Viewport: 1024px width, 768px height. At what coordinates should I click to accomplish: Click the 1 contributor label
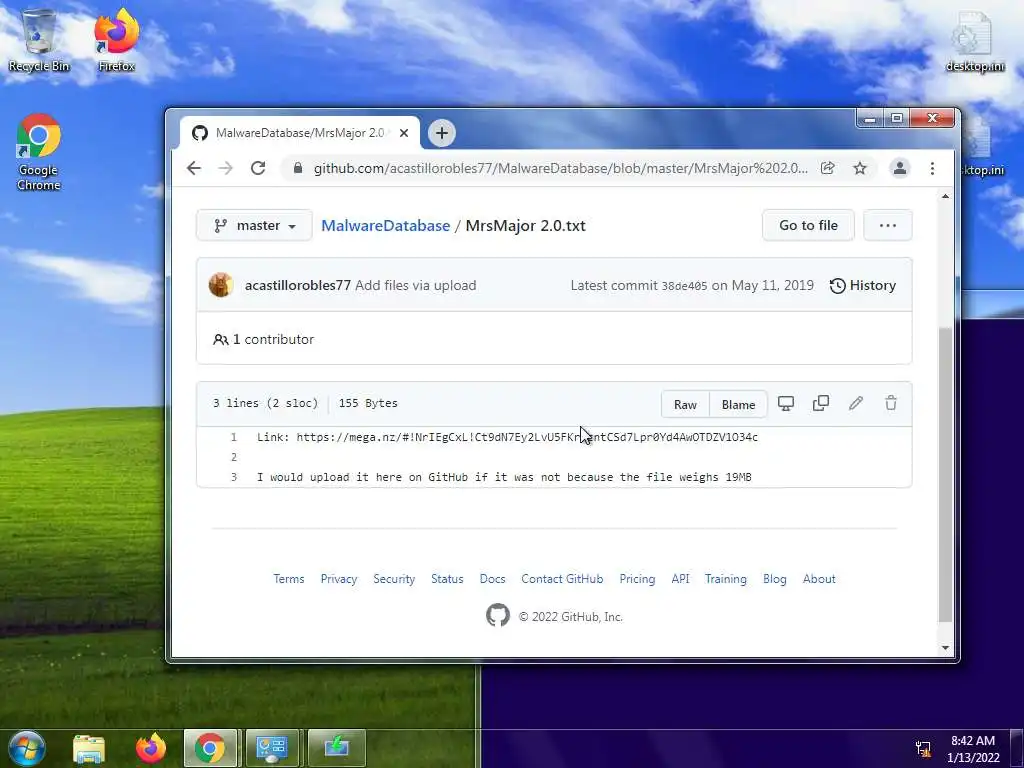(x=264, y=340)
